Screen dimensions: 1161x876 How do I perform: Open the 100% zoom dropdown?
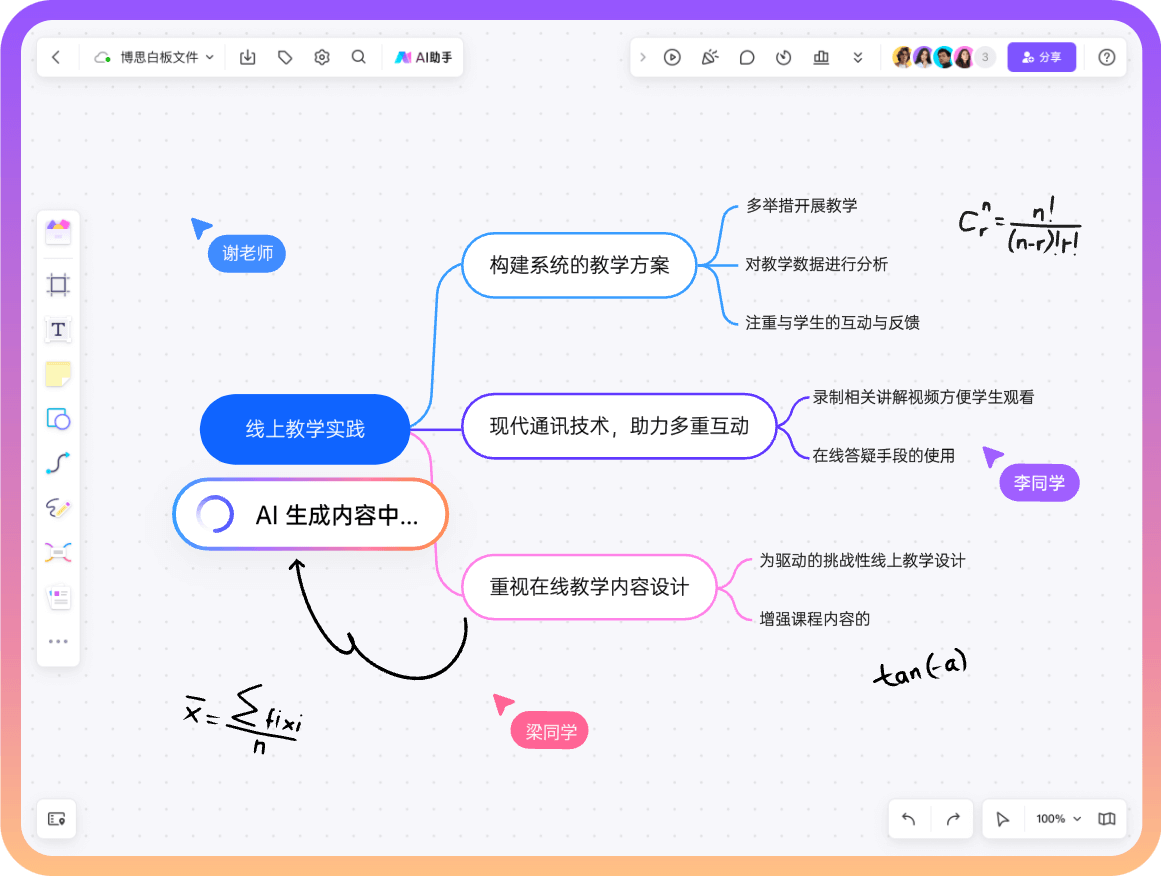pos(1058,818)
